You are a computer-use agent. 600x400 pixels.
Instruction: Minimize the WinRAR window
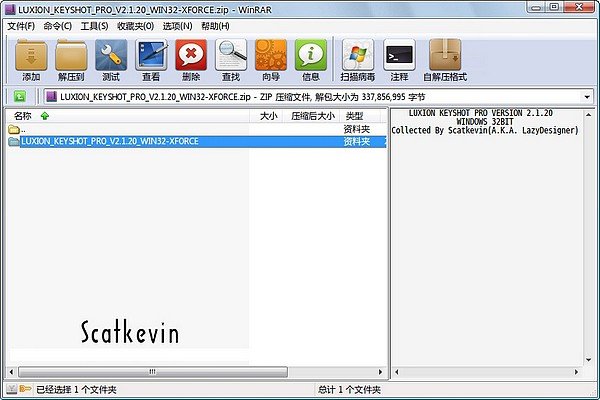[536, 7]
